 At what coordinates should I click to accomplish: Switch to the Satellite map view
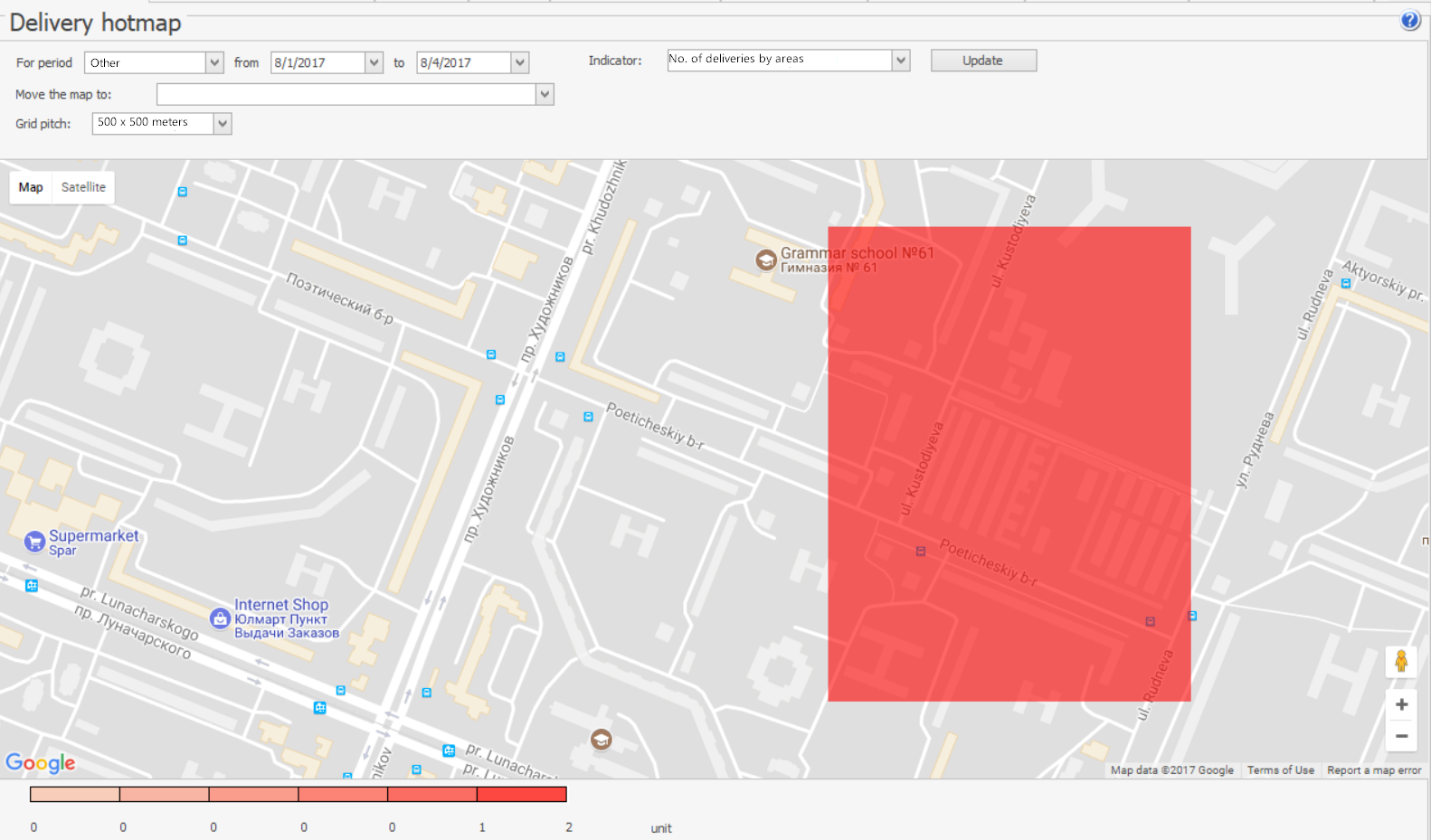tap(83, 187)
